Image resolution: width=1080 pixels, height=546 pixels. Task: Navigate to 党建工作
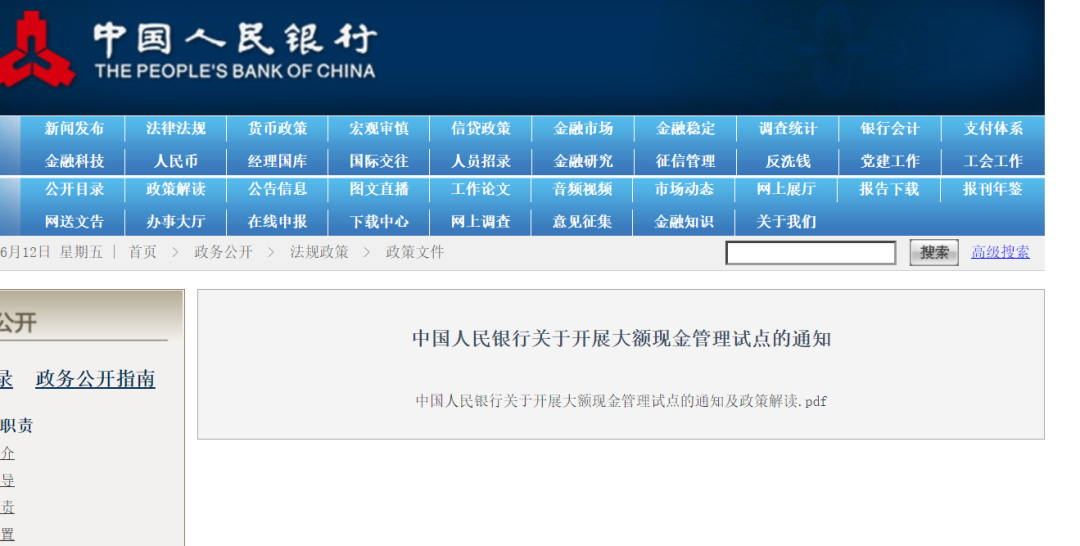pos(890,161)
